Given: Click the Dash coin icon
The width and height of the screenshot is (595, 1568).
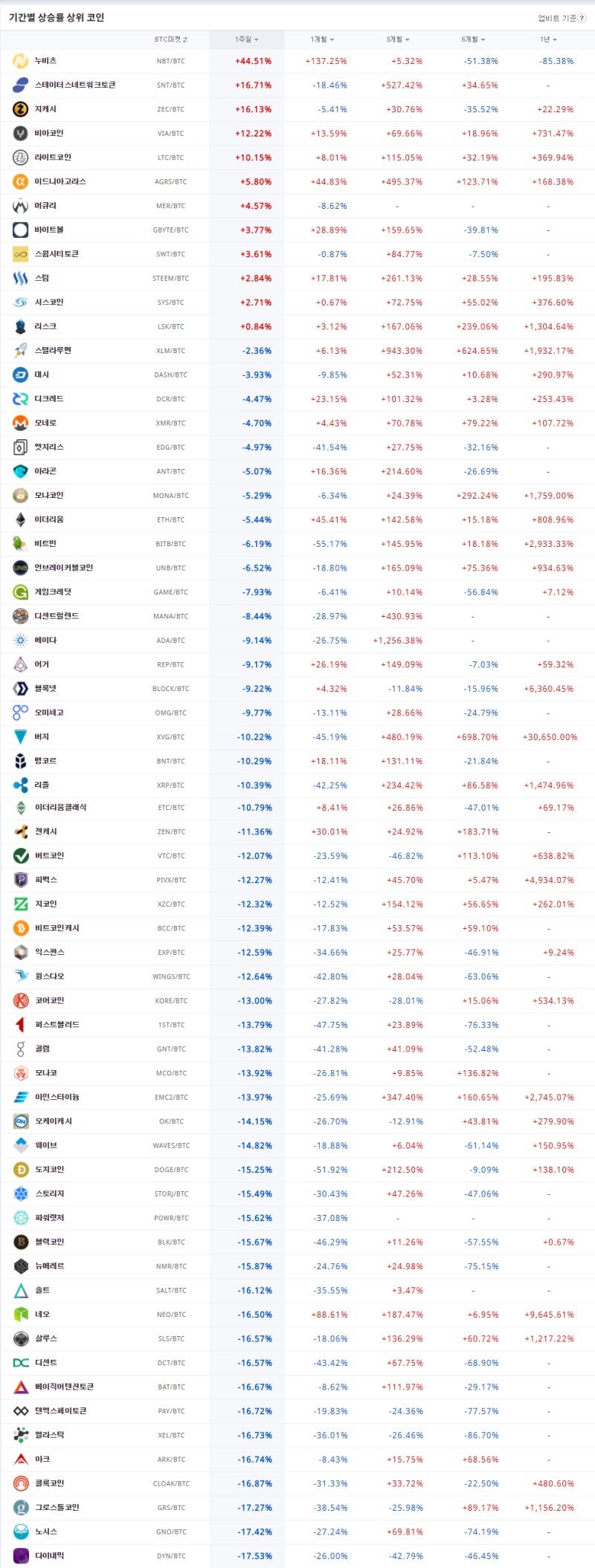Looking at the screenshot, I should tap(20, 375).
